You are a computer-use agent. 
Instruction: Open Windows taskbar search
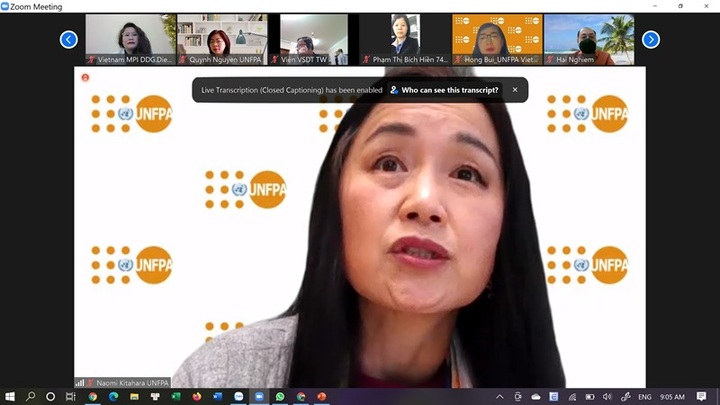pyautogui.click(x=30, y=396)
